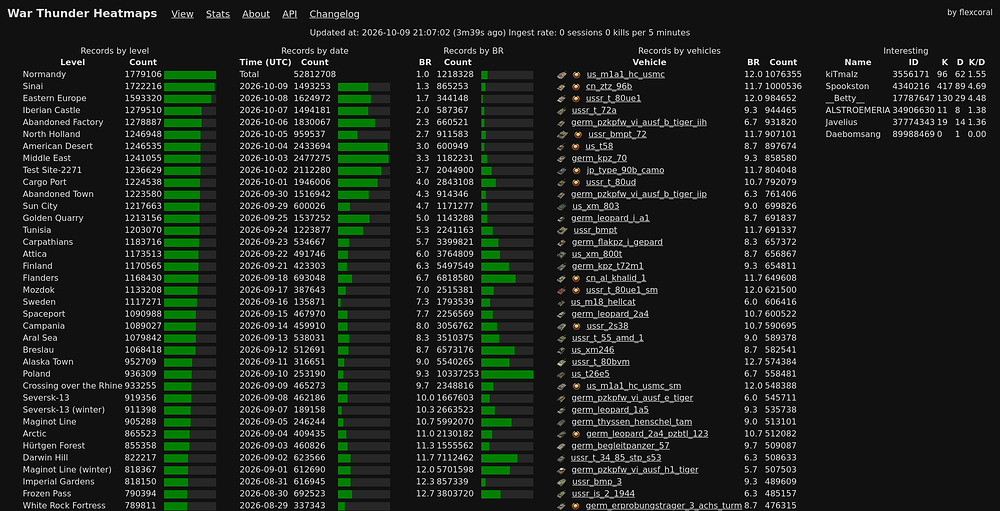
Task: Open the germ_leopard_2a4 vehicle link
Action: pos(610,314)
